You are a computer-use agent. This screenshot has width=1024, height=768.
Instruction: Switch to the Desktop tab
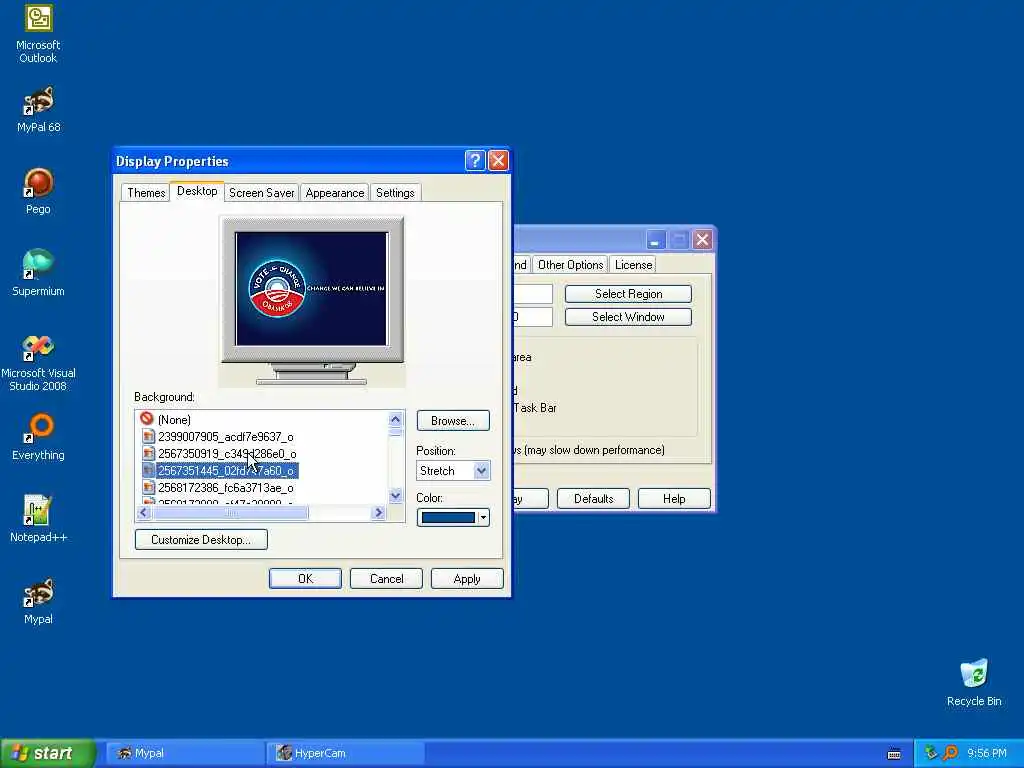pyautogui.click(x=197, y=191)
